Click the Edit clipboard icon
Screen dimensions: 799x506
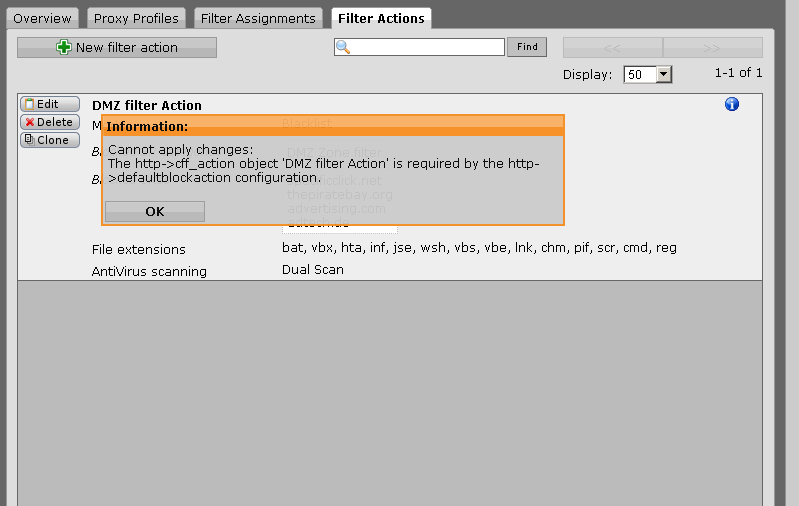pos(30,104)
